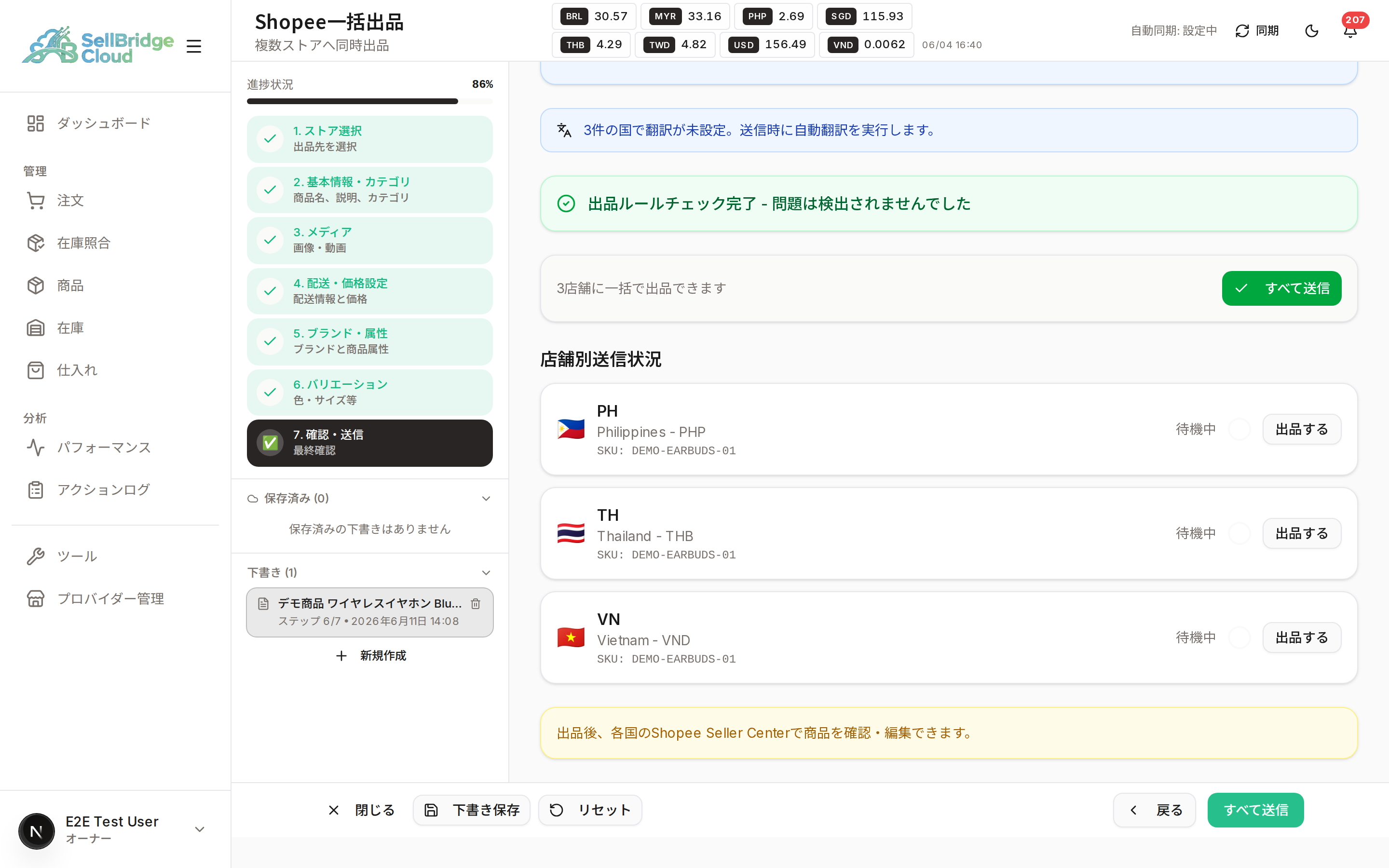Click the BRL 30.57 exchange rate chip
Image resolution: width=1389 pixels, height=868 pixels.
click(x=594, y=16)
